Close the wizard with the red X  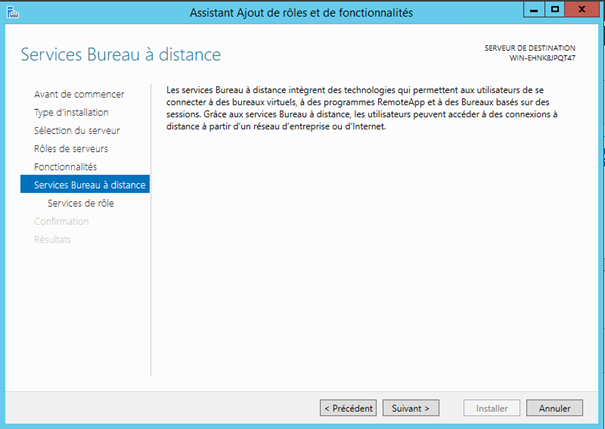point(582,10)
